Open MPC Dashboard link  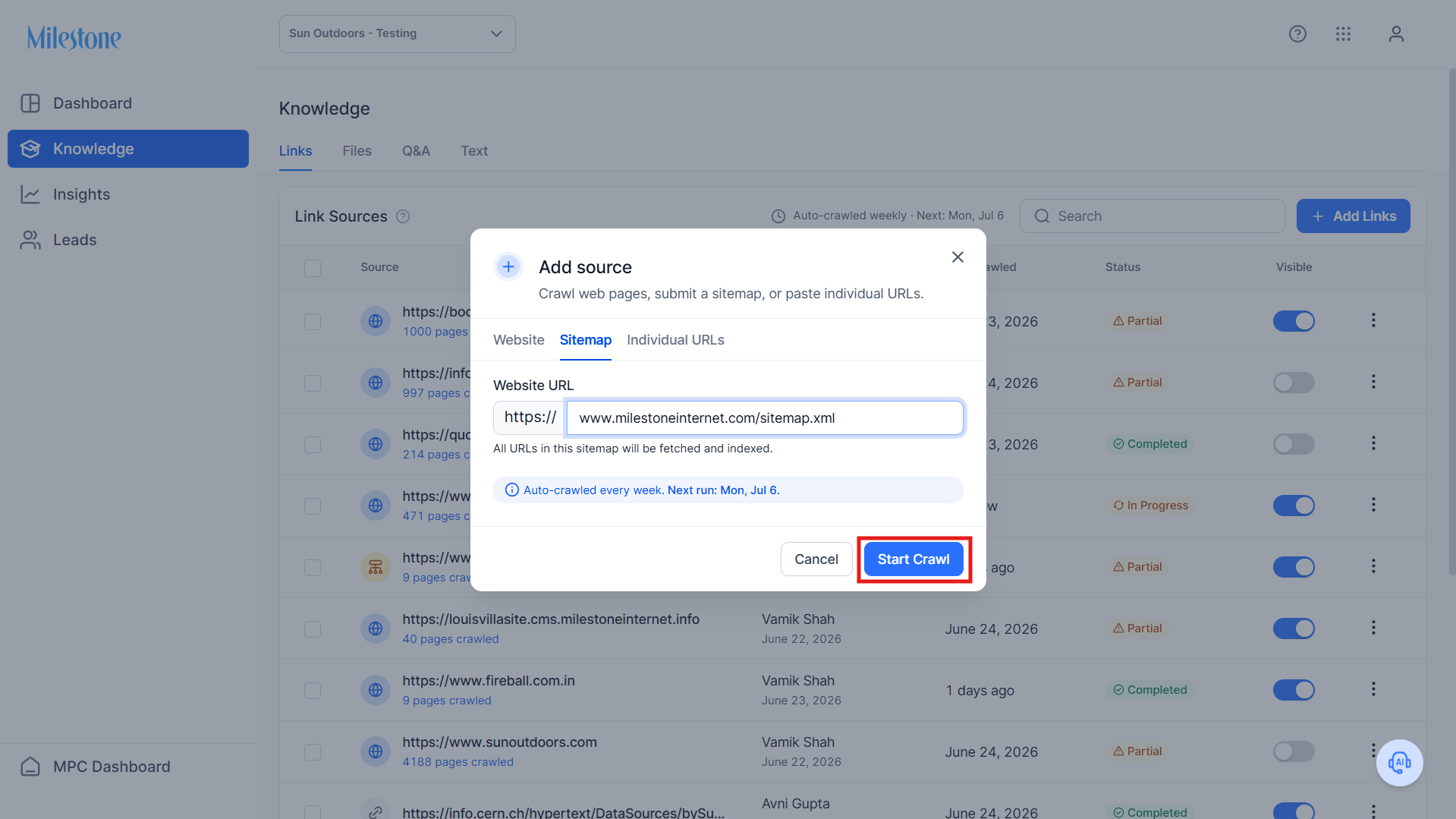tap(128, 767)
